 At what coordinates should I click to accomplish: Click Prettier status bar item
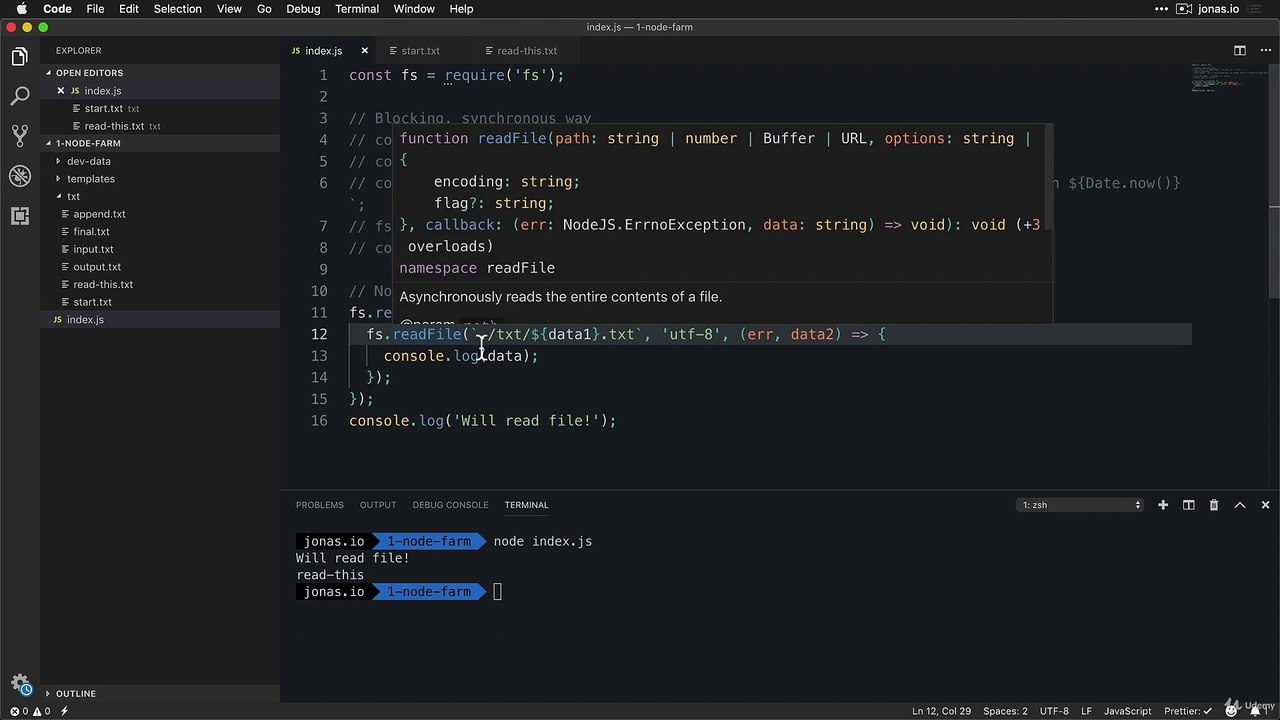(1188, 711)
